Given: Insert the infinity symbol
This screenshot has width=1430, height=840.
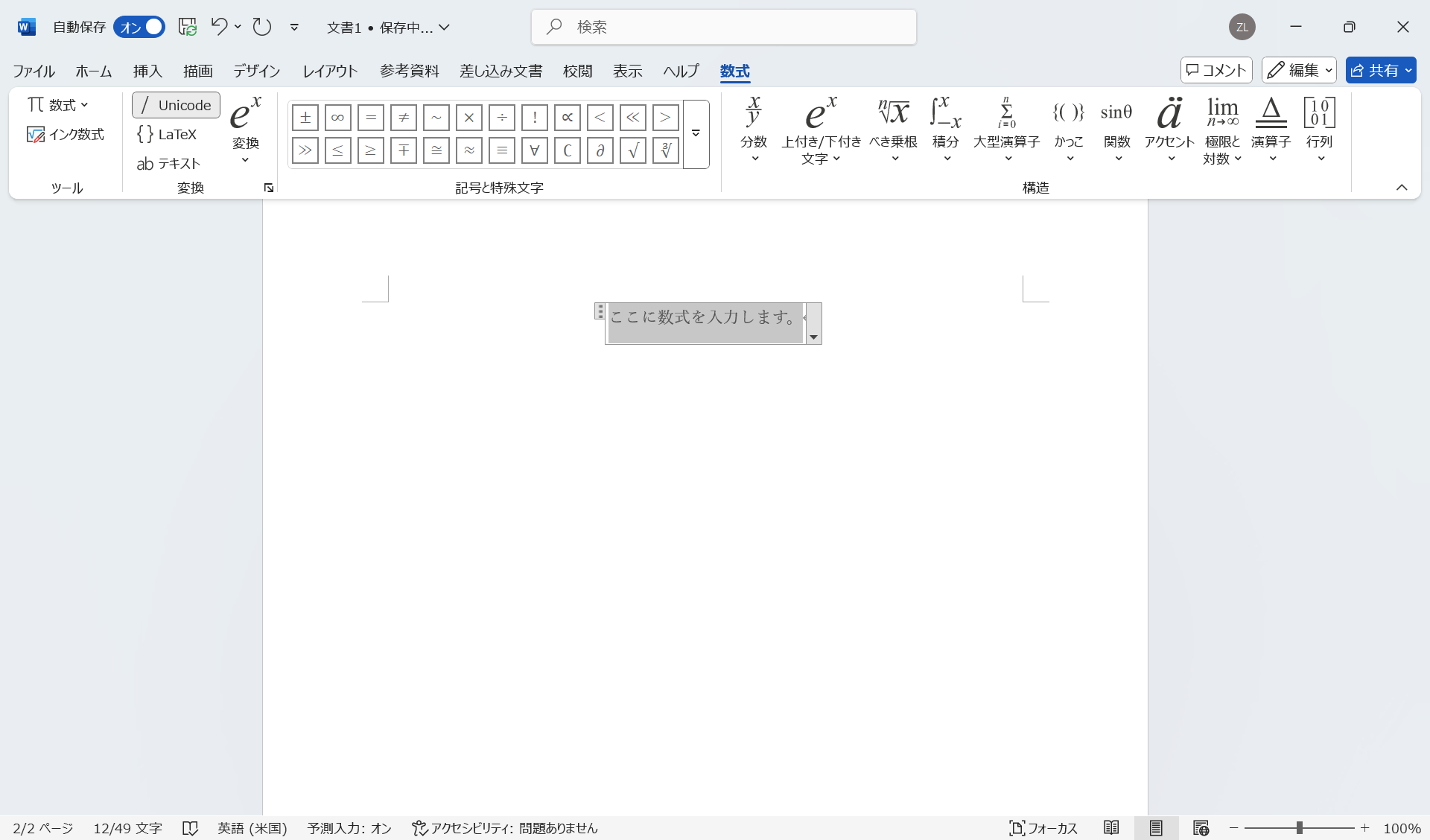Looking at the screenshot, I should tap(337, 117).
